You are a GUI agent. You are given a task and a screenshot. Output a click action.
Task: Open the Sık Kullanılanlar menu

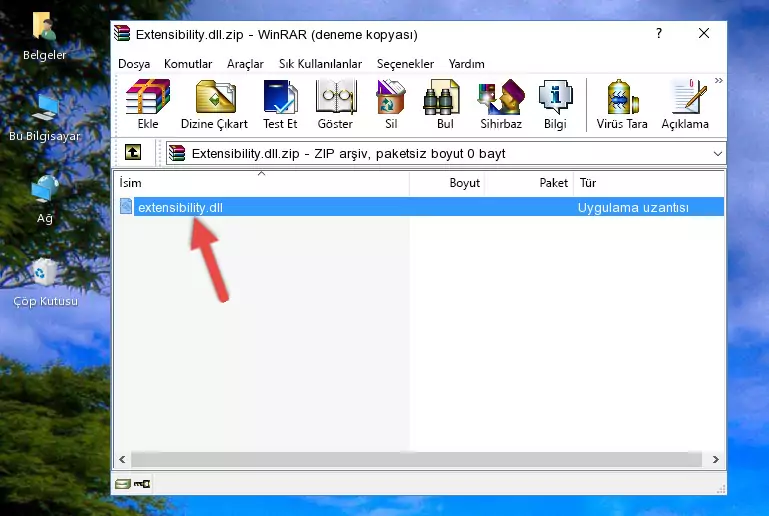coord(320,64)
